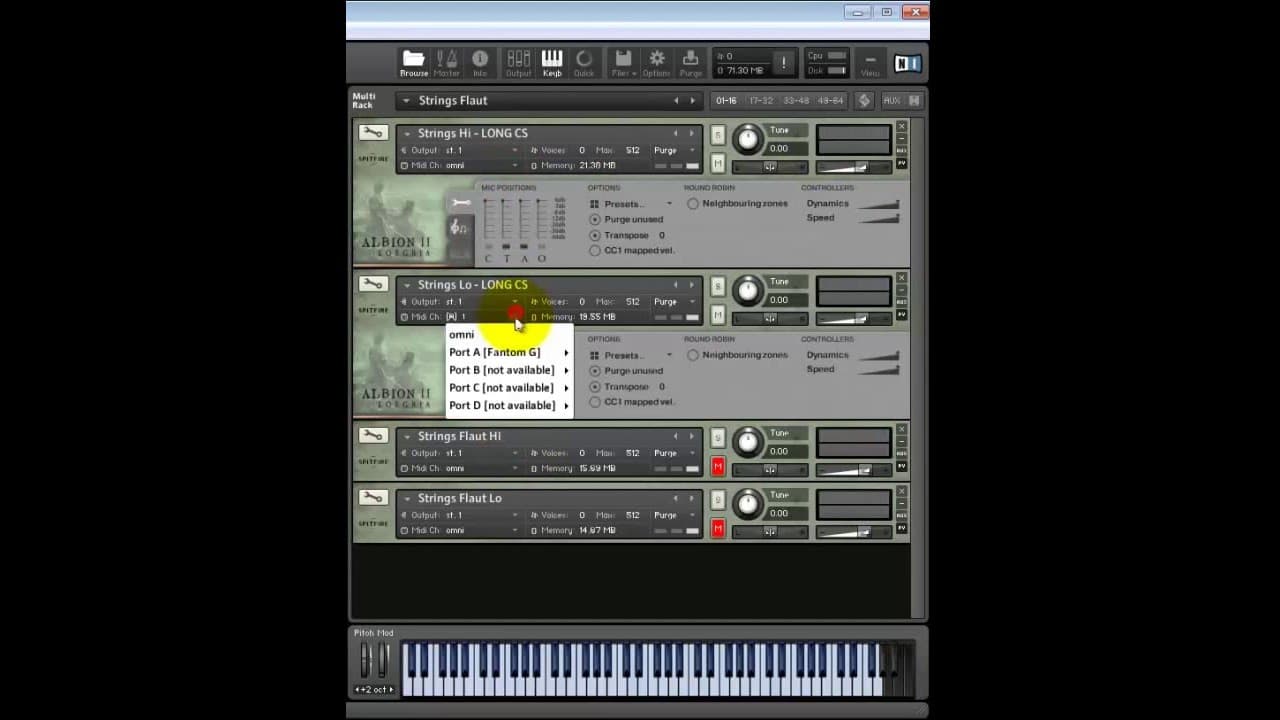Select the wrench tab in Albion Strings Hi panel

point(460,204)
